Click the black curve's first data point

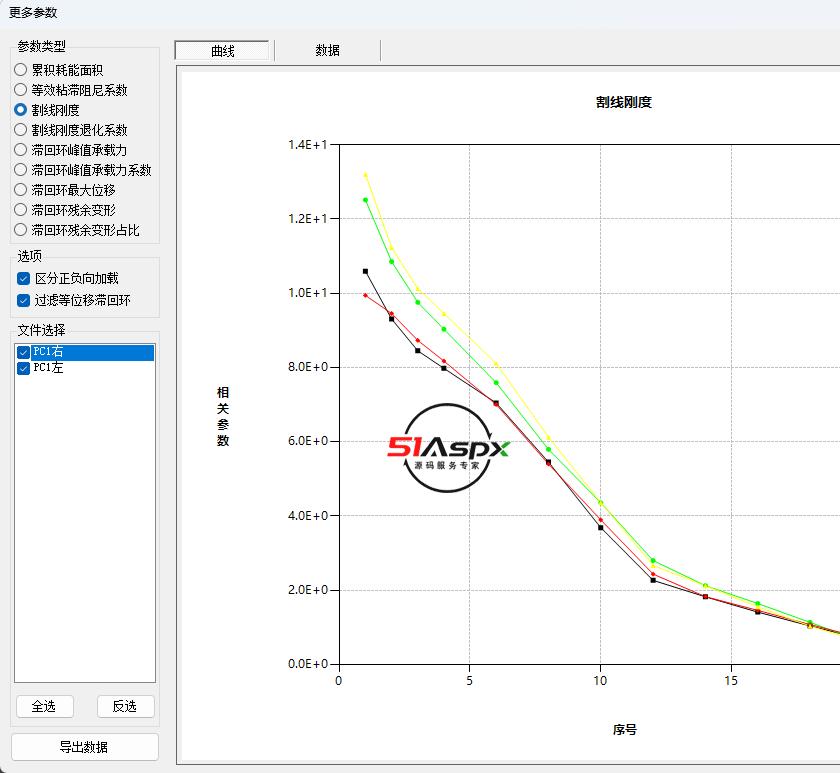pos(365,272)
